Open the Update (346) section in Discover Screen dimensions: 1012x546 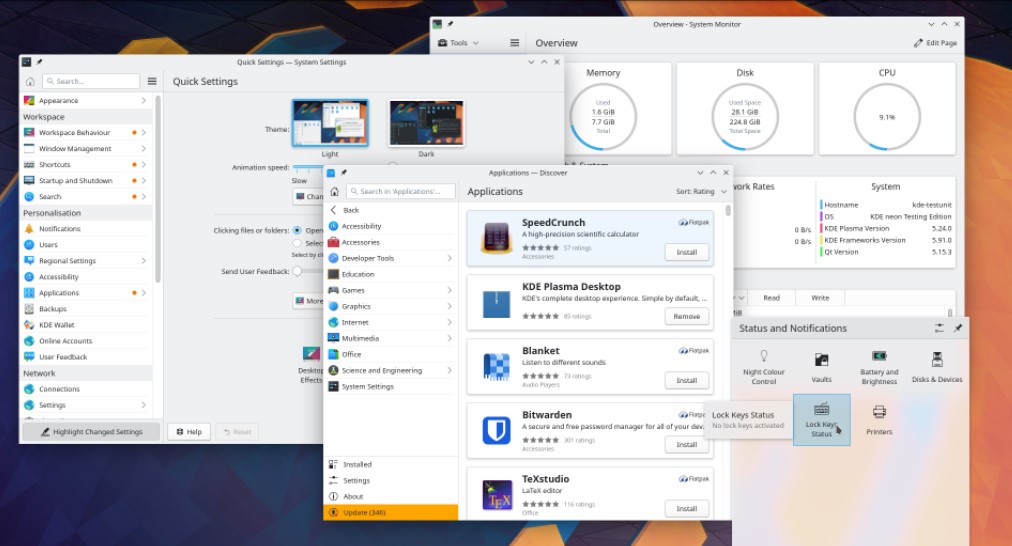pyautogui.click(x=390, y=513)
